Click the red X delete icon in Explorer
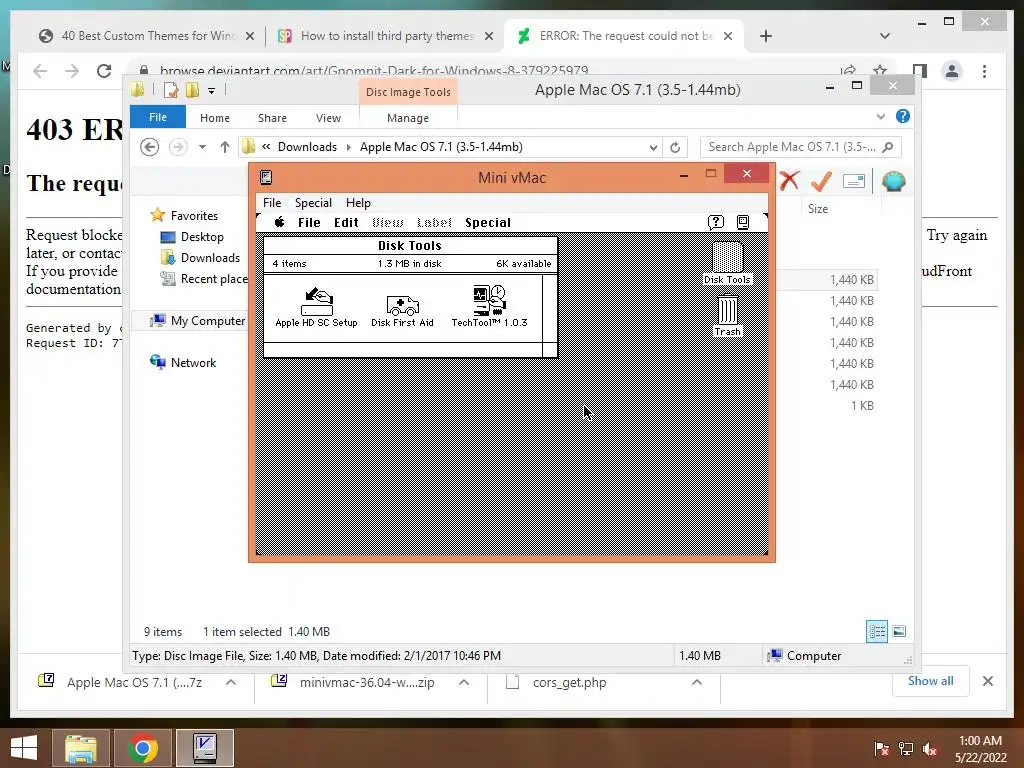1024x768 pixels. coord(789,181)
